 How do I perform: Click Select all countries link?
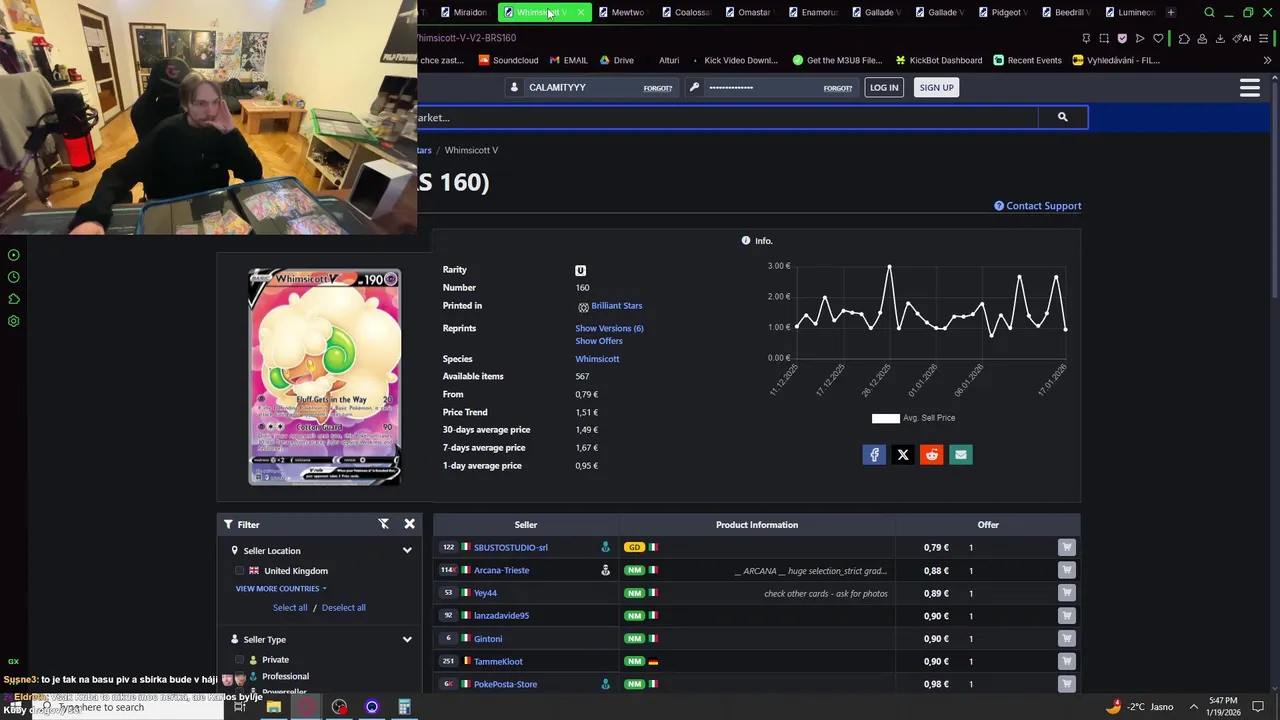point(290,608)
